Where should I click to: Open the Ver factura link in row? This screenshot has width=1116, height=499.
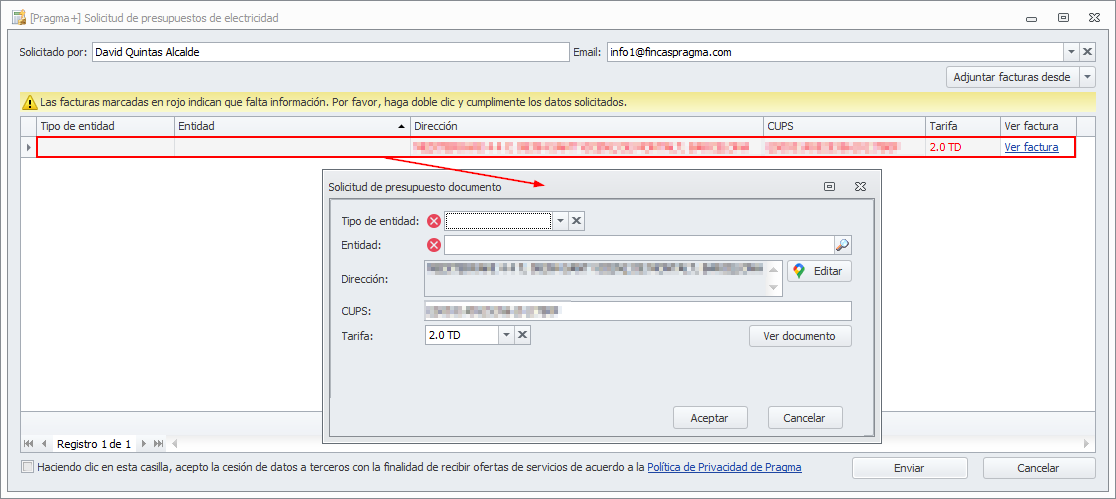(x=1031, y=147)
